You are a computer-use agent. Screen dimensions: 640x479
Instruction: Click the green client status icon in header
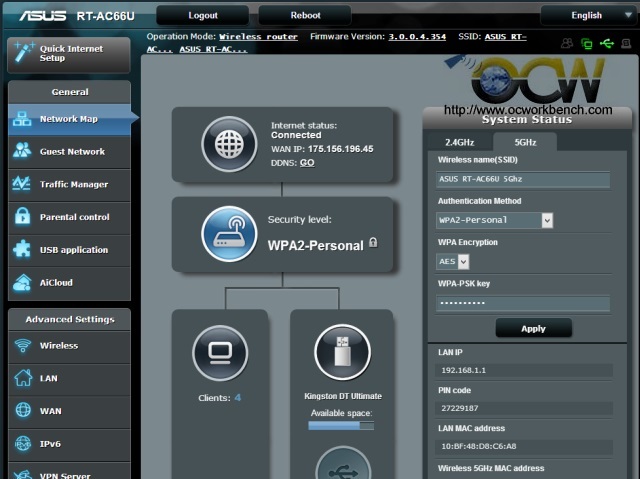click(x=587, y=43)
